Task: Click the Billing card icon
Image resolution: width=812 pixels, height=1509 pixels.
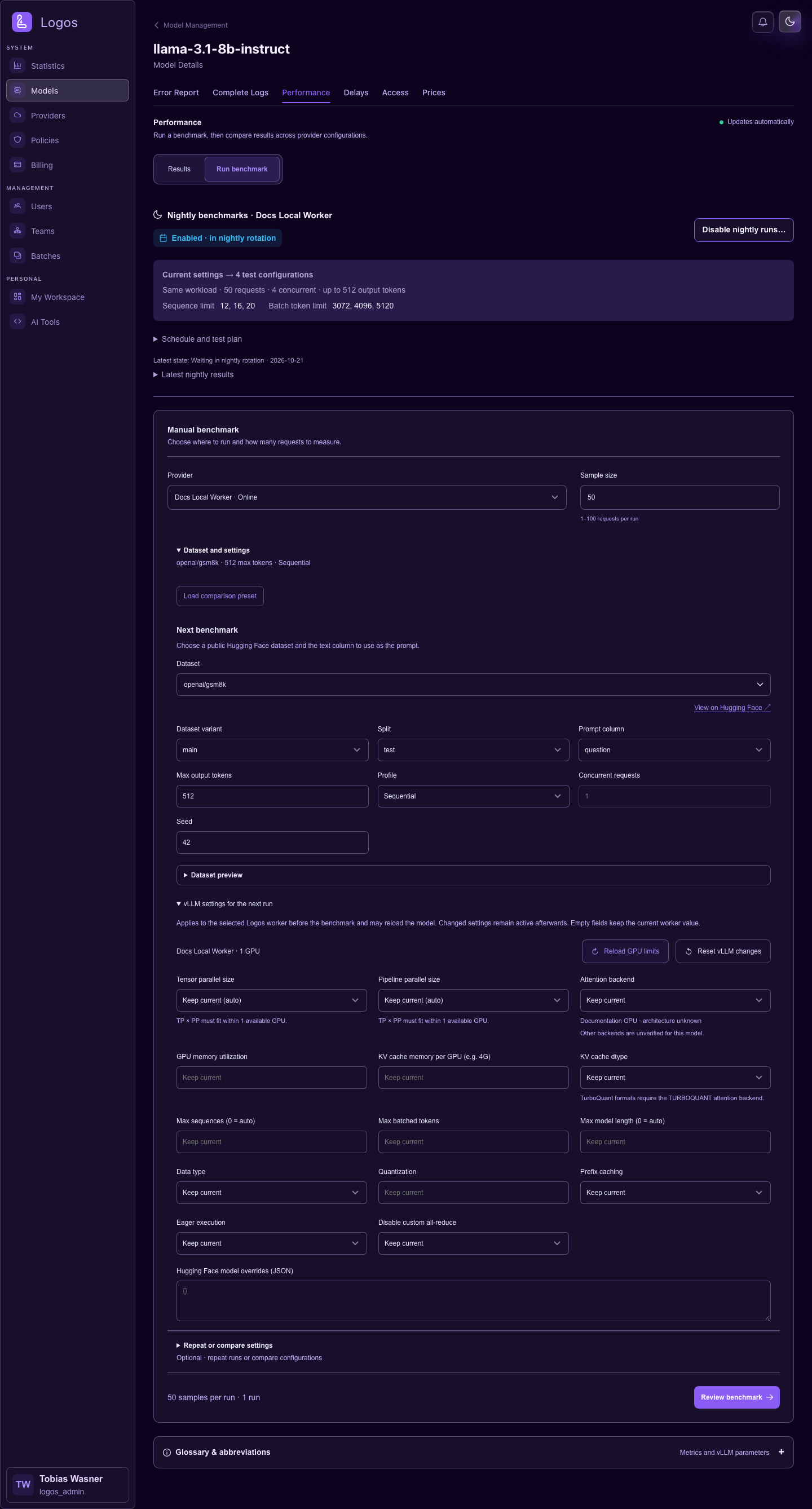Action: coord(17,165)
